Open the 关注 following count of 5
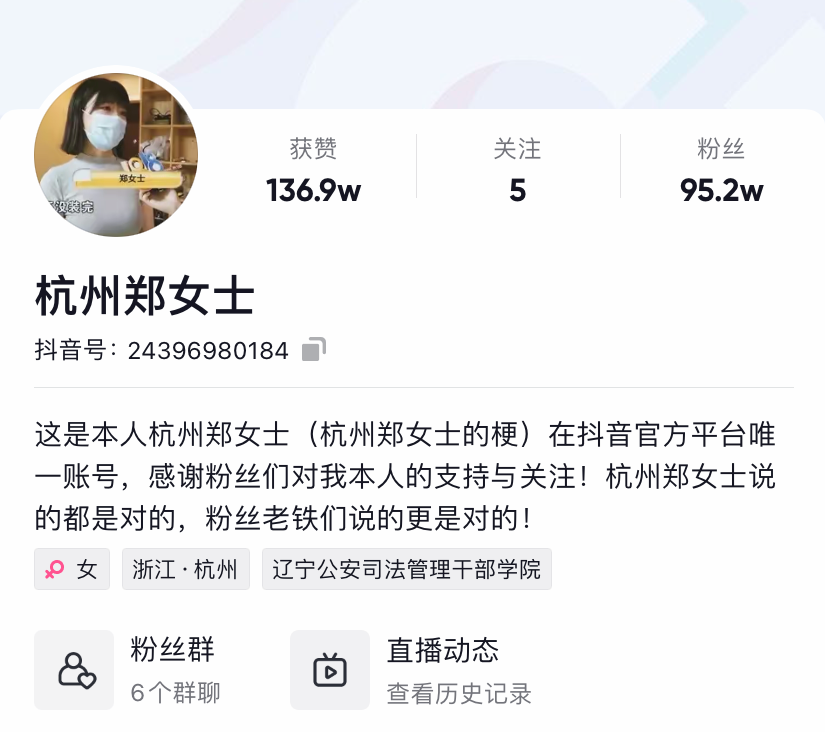Viewport: 825px width, 732px height. [518, 170]
